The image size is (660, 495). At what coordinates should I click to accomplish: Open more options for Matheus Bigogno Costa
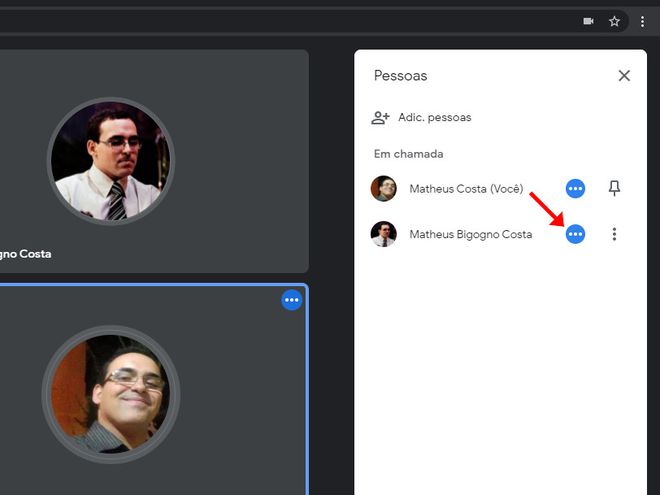tap(615, 234)
